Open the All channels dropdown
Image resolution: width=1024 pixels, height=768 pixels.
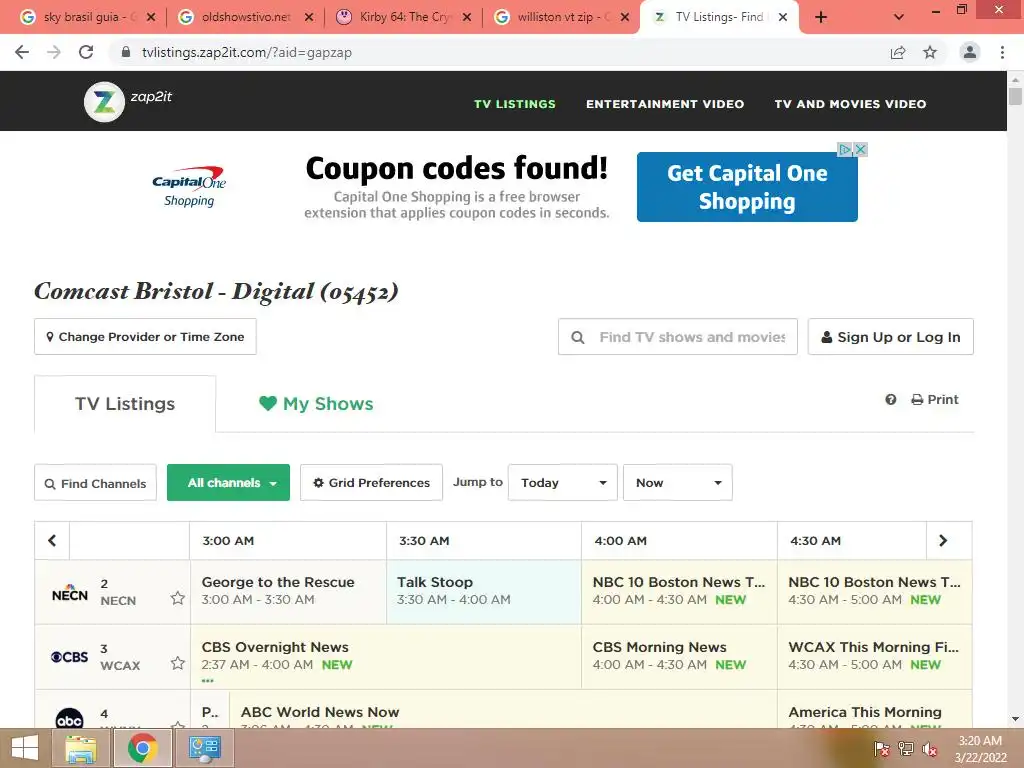pyautogui.click(x=229, y=483)
